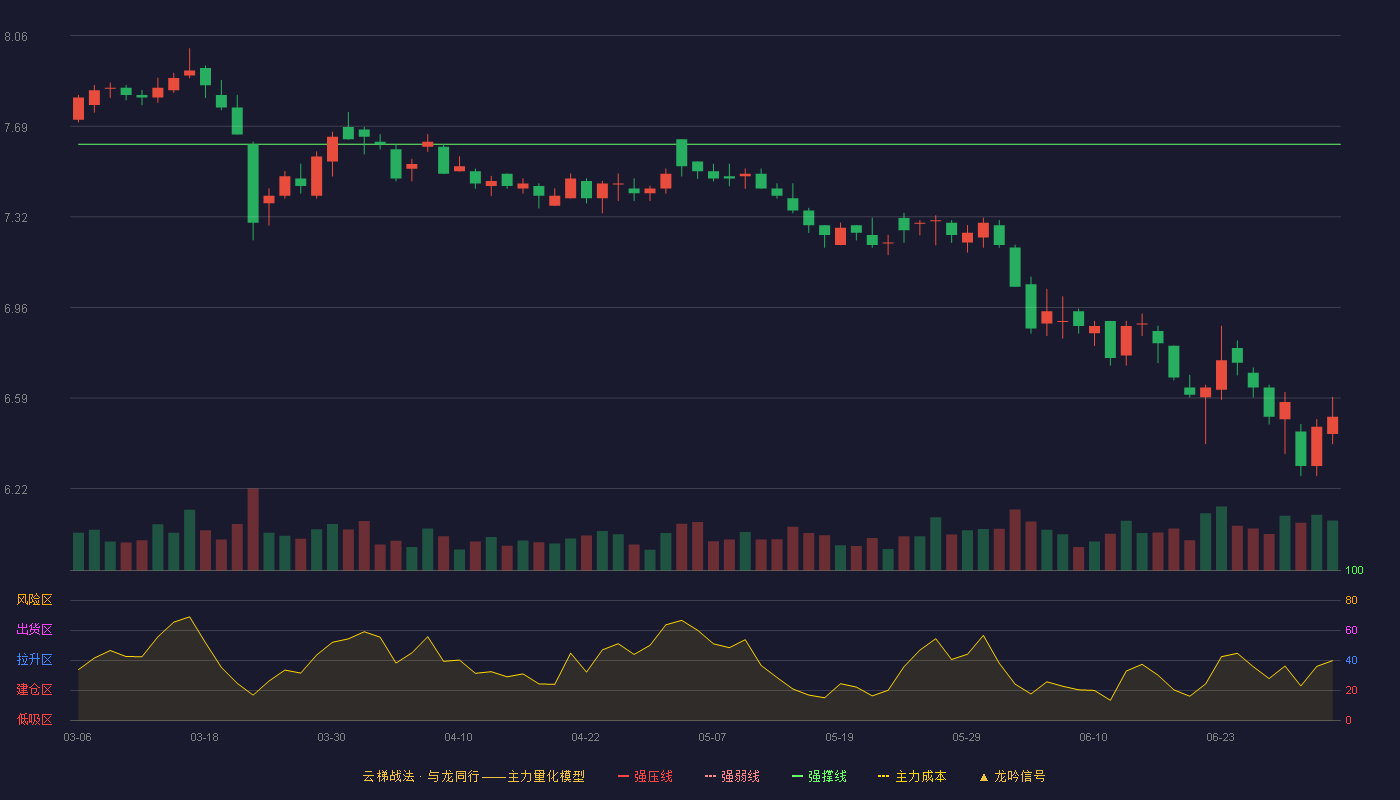The height and width of the screenshot is (800, 1400).
Task: Click the 风险区 zone label
Action: 34,600
